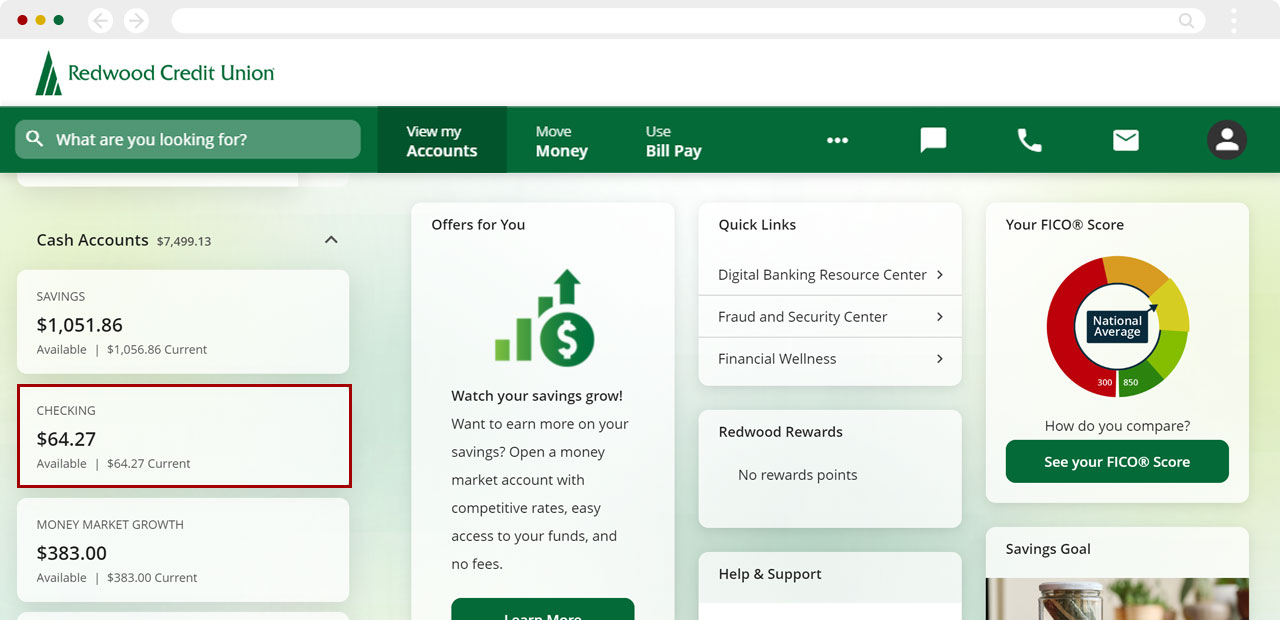Click Your FICO Score heading
1280x620 pixels.
pos(1065,225)
